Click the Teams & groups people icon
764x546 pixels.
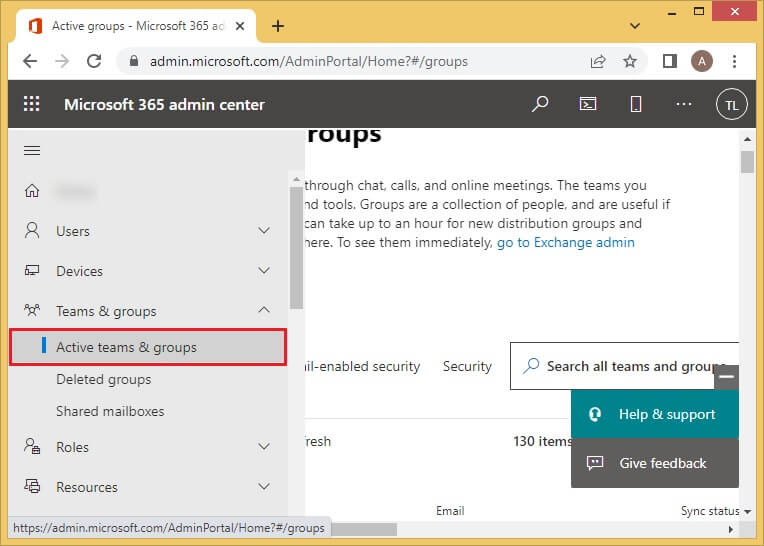pos(32,310)
